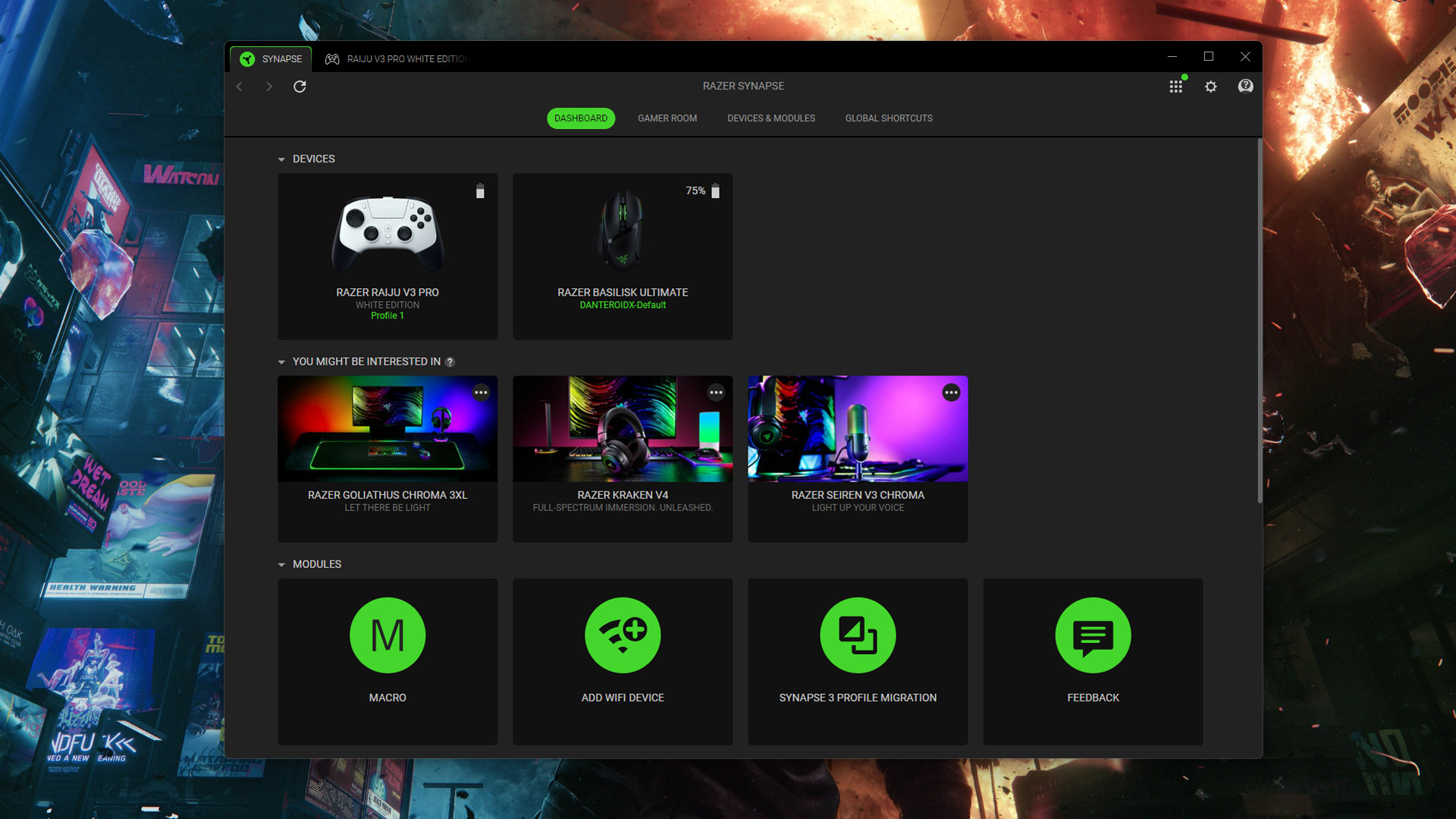Screen dimensions: 1456x819
Task: Switch to the Gamer Room tab
Action: (x=667, y=118)
